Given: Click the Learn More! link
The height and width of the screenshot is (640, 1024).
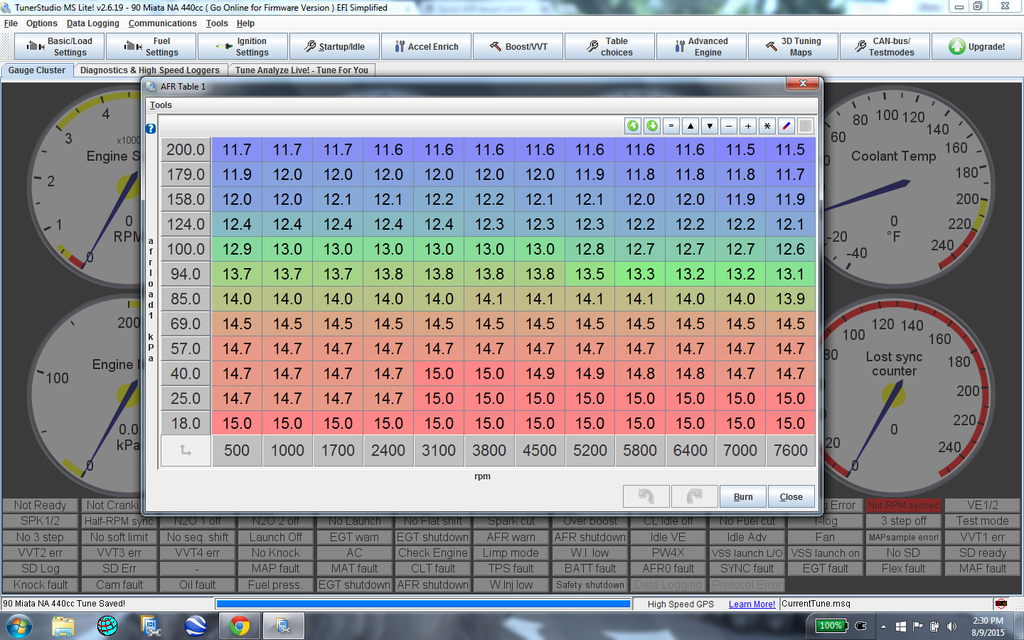Looking at the screenshot, I should [x=751, y=604].
